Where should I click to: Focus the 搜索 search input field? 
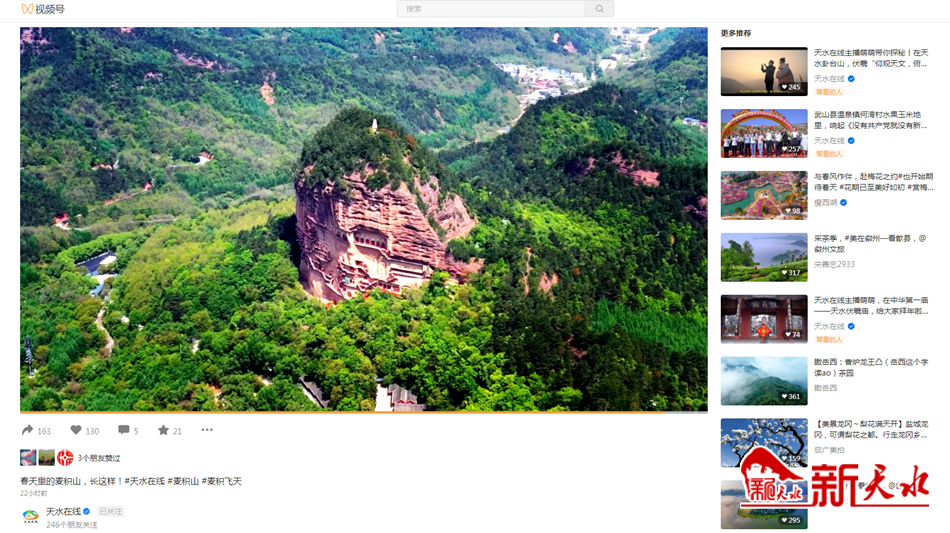pyautogui.click(x=491, y=9)
